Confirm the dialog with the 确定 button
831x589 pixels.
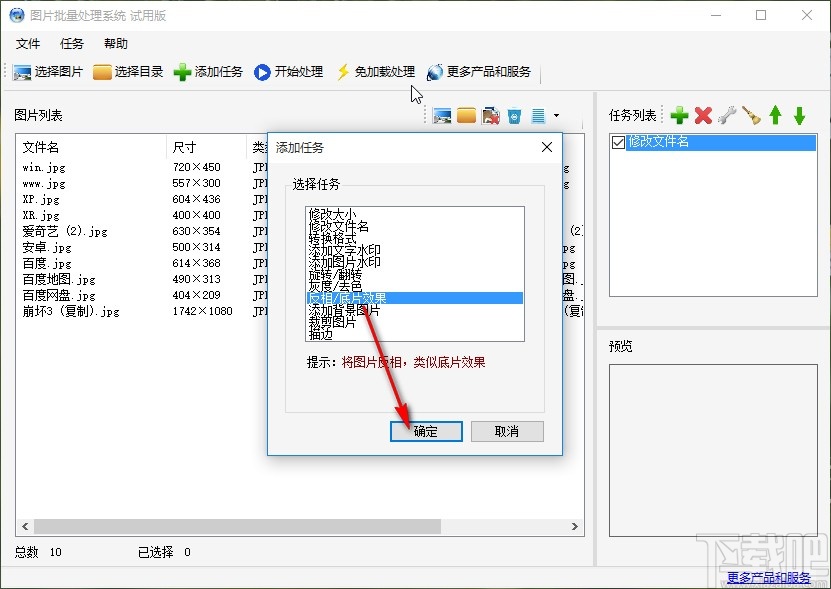(425, 431)
